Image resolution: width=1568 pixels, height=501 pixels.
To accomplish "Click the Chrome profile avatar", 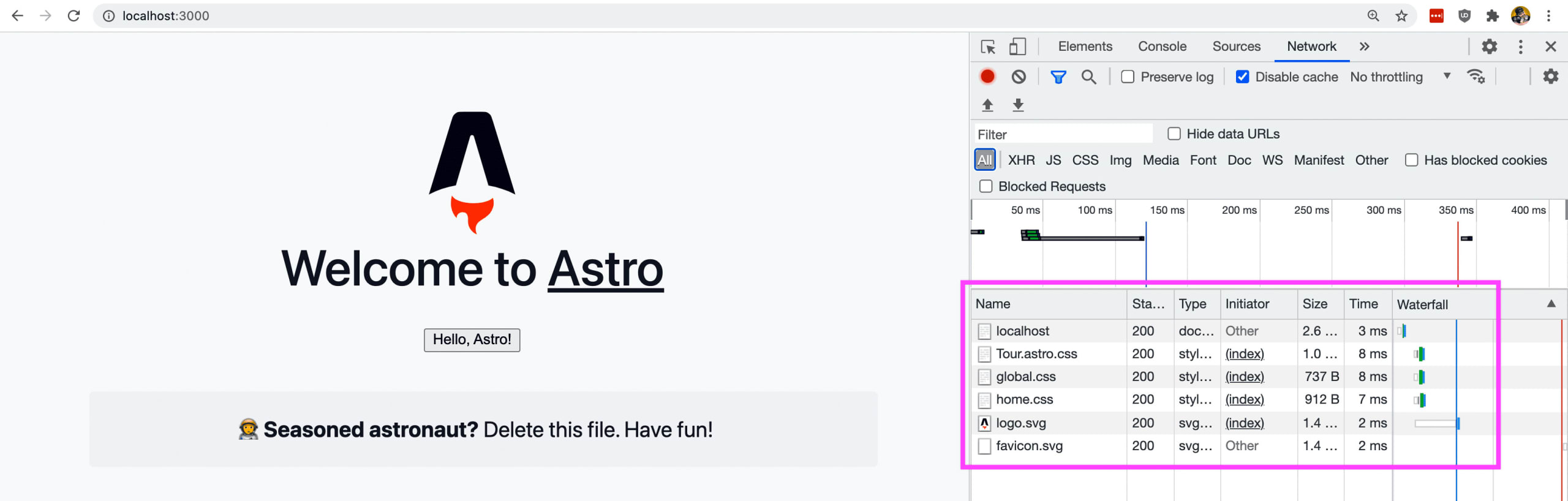I will click(x=1521, y=16).
